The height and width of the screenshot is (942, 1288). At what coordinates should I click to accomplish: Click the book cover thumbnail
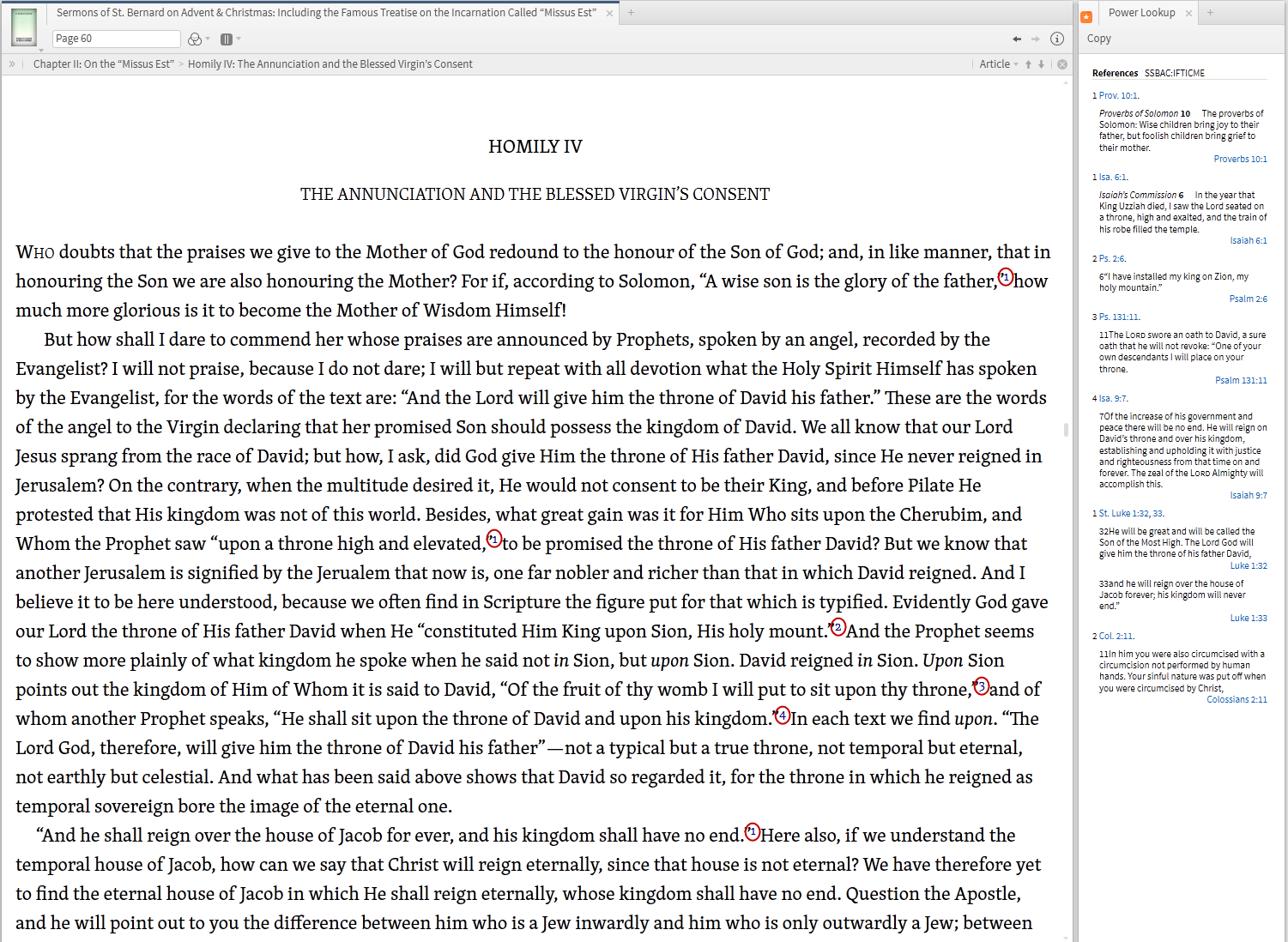click(23, 27)
